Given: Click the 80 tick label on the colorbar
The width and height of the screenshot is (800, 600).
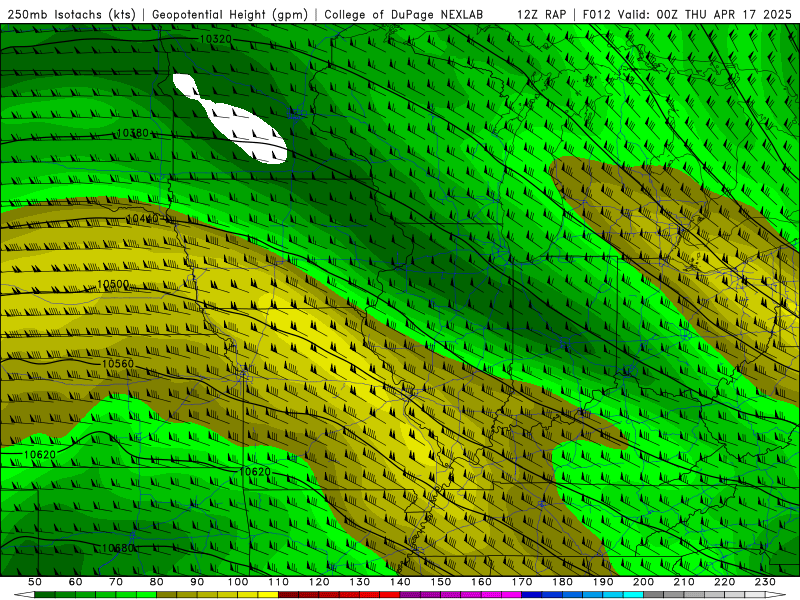Looking at the screenshot, I should [157, 582].
